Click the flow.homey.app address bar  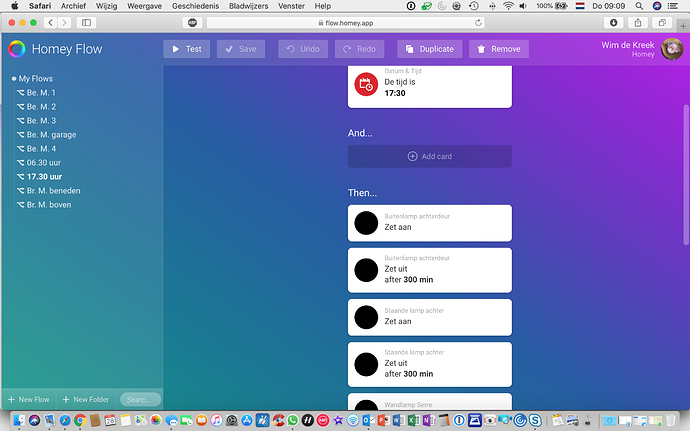pyautogui.click(x=345, y=23)
